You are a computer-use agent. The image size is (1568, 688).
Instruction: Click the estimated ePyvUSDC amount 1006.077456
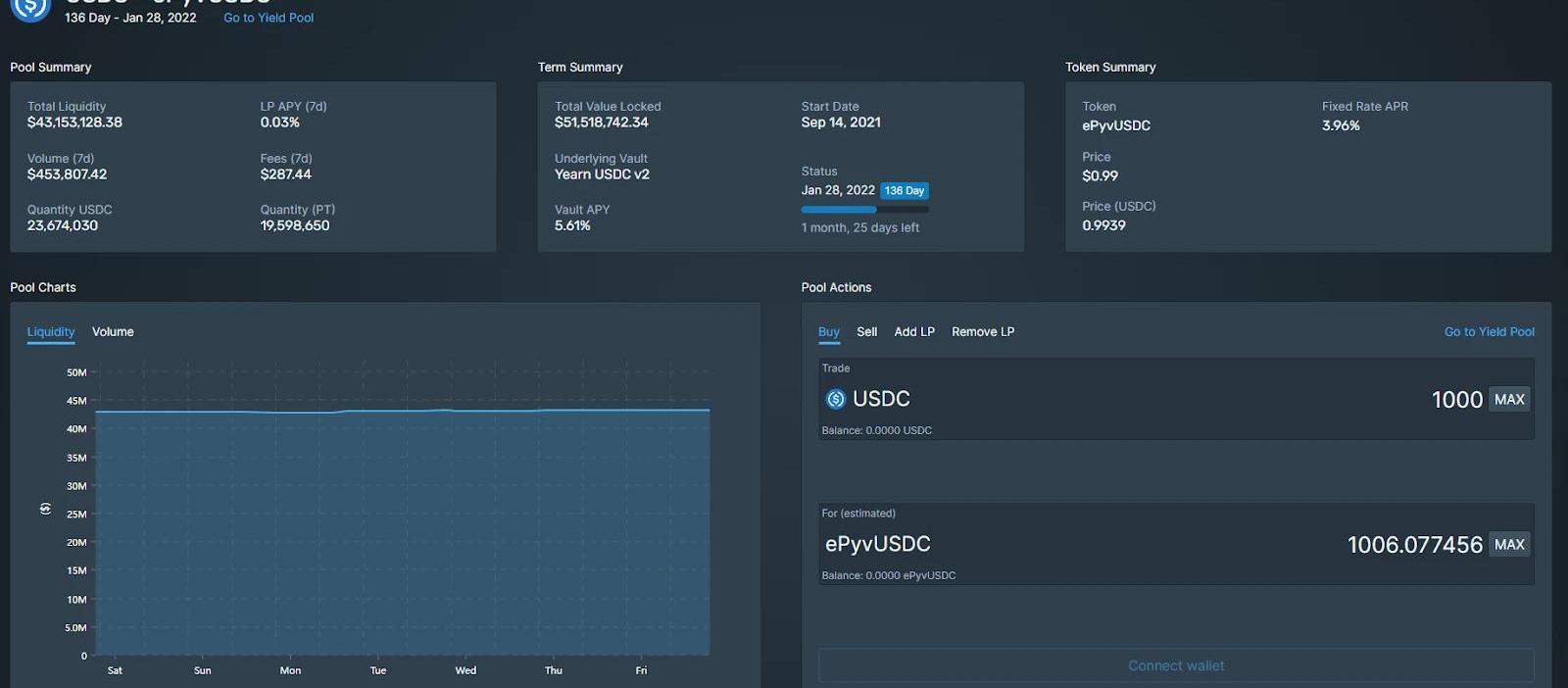click(1414, 545)
